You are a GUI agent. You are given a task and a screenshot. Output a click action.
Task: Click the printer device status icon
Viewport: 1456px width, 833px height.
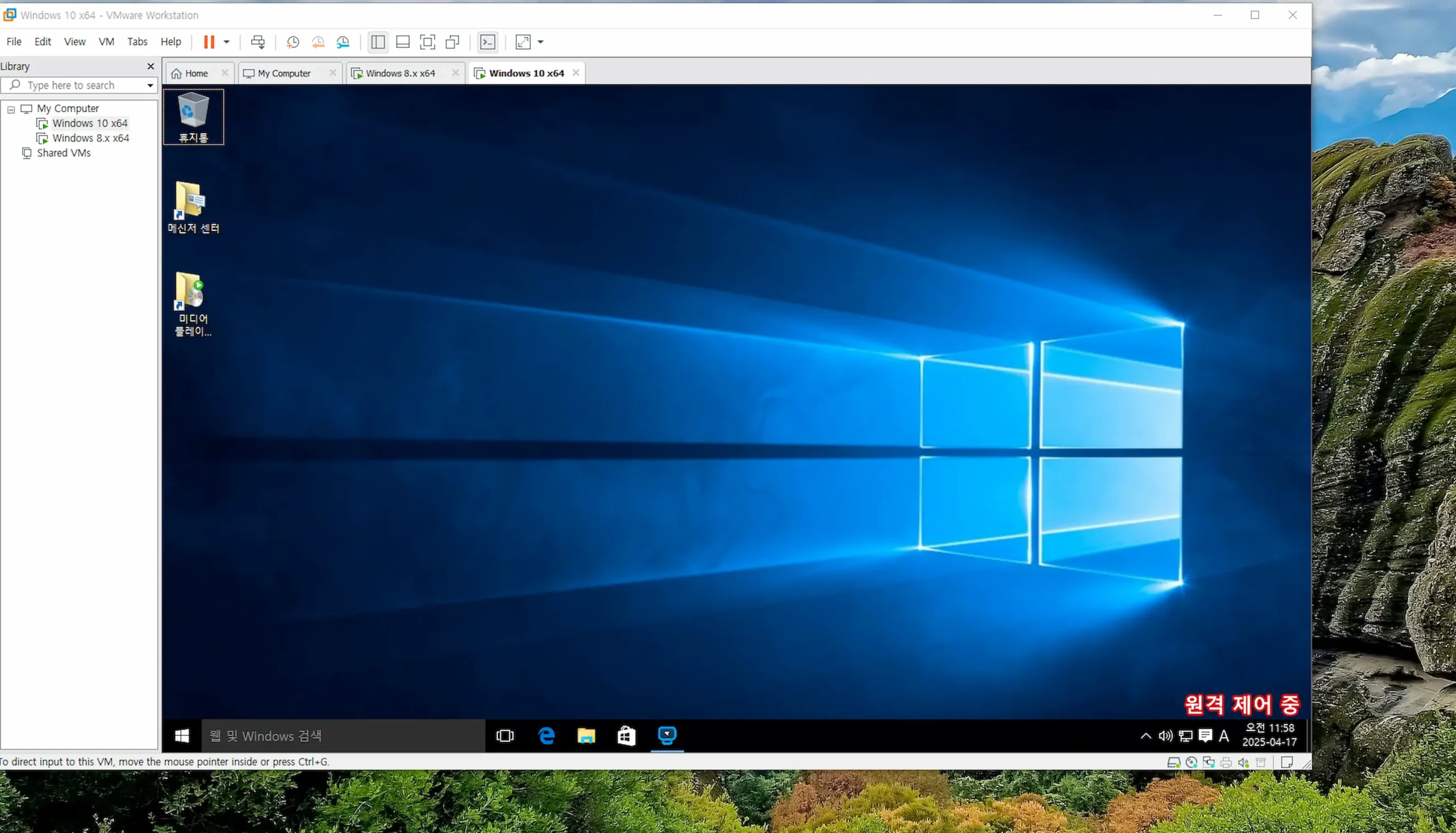pos(1226,762)
